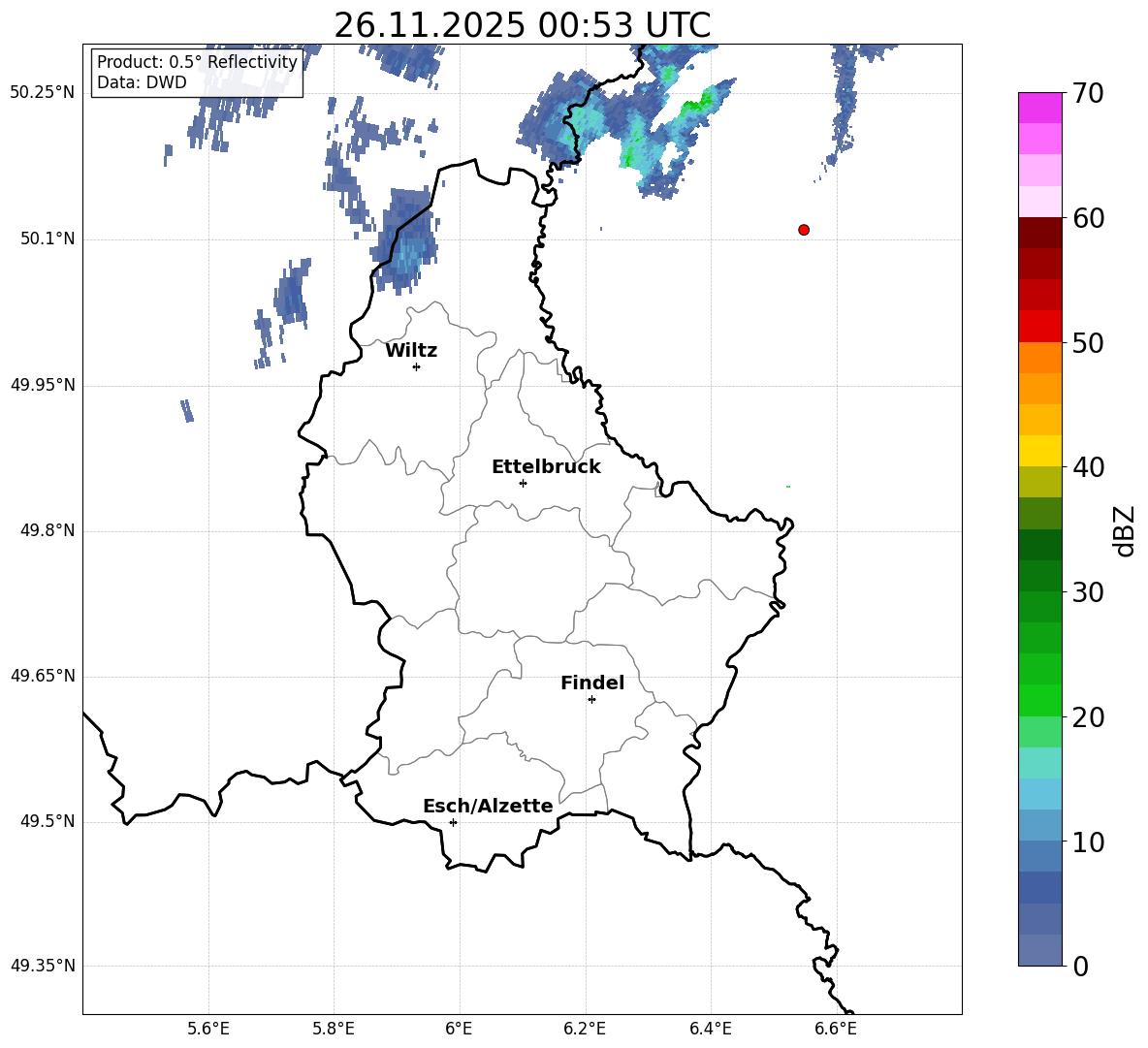Click the 10 colorbar tick label
Screen dimensions: 1148x1048
(x=1088, y=842)
